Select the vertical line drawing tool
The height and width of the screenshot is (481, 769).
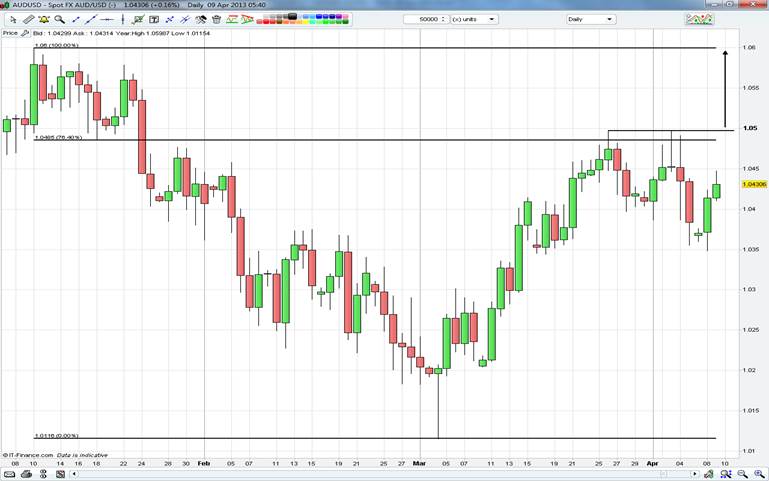click(x=123, y=20)
